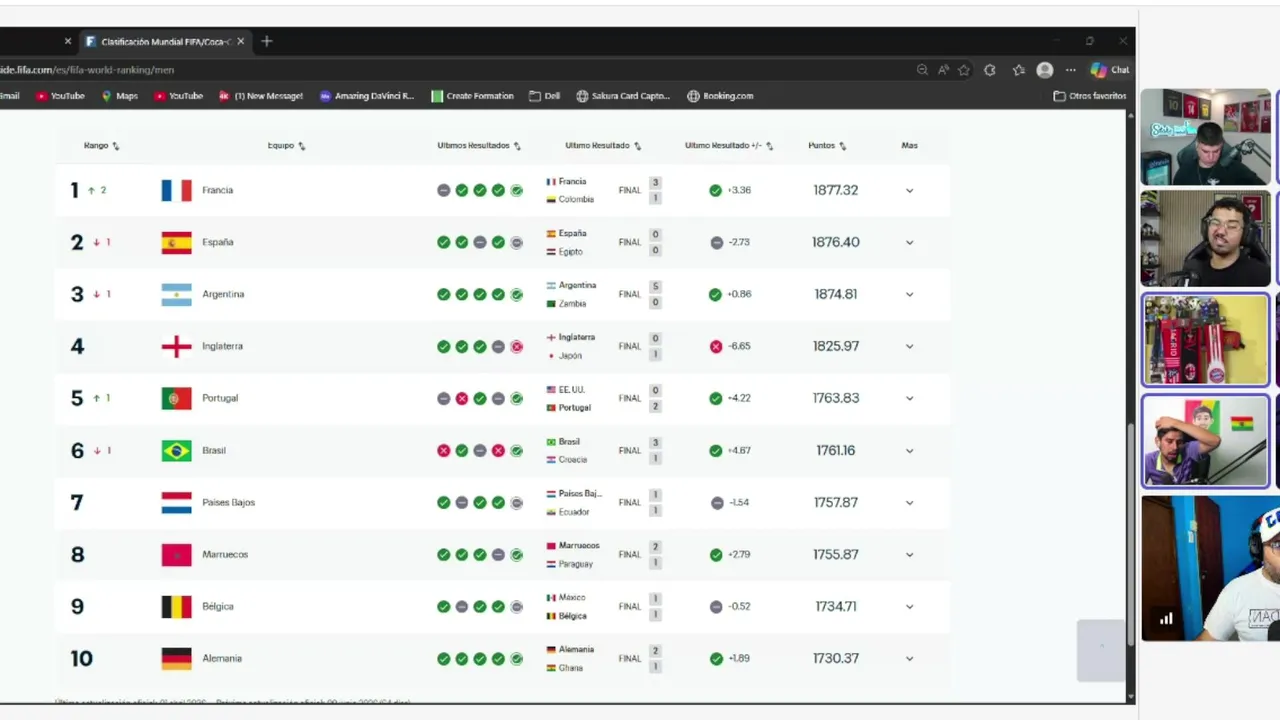Screen dimensions: 1280x720
Task: Expand the Países Bajos row details
Action: click(909, 502)
